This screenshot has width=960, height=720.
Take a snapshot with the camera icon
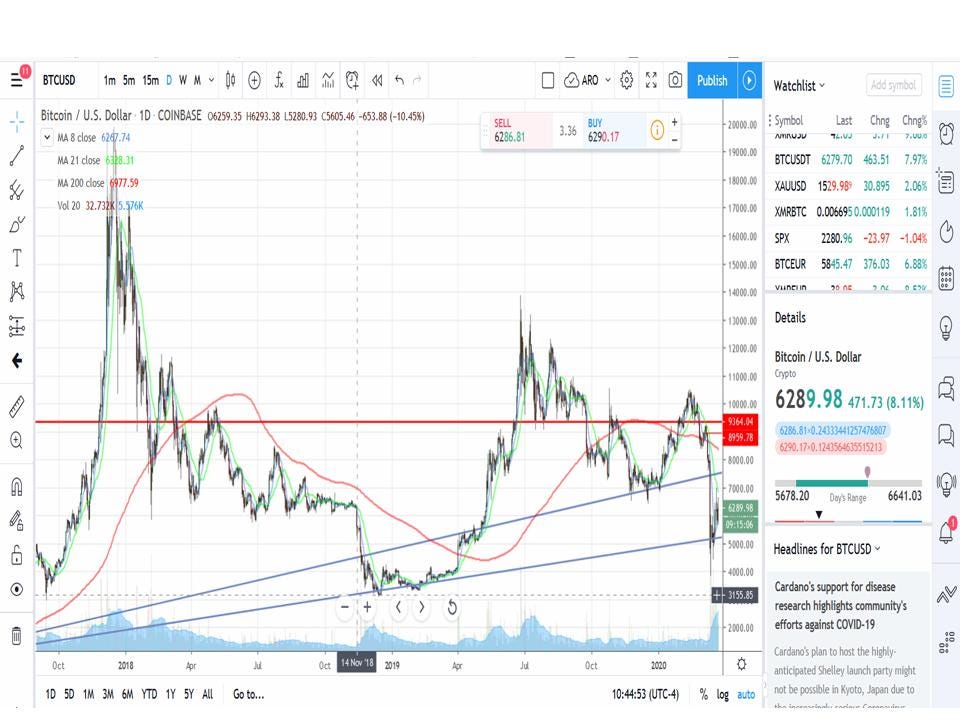tap(675, 80)
